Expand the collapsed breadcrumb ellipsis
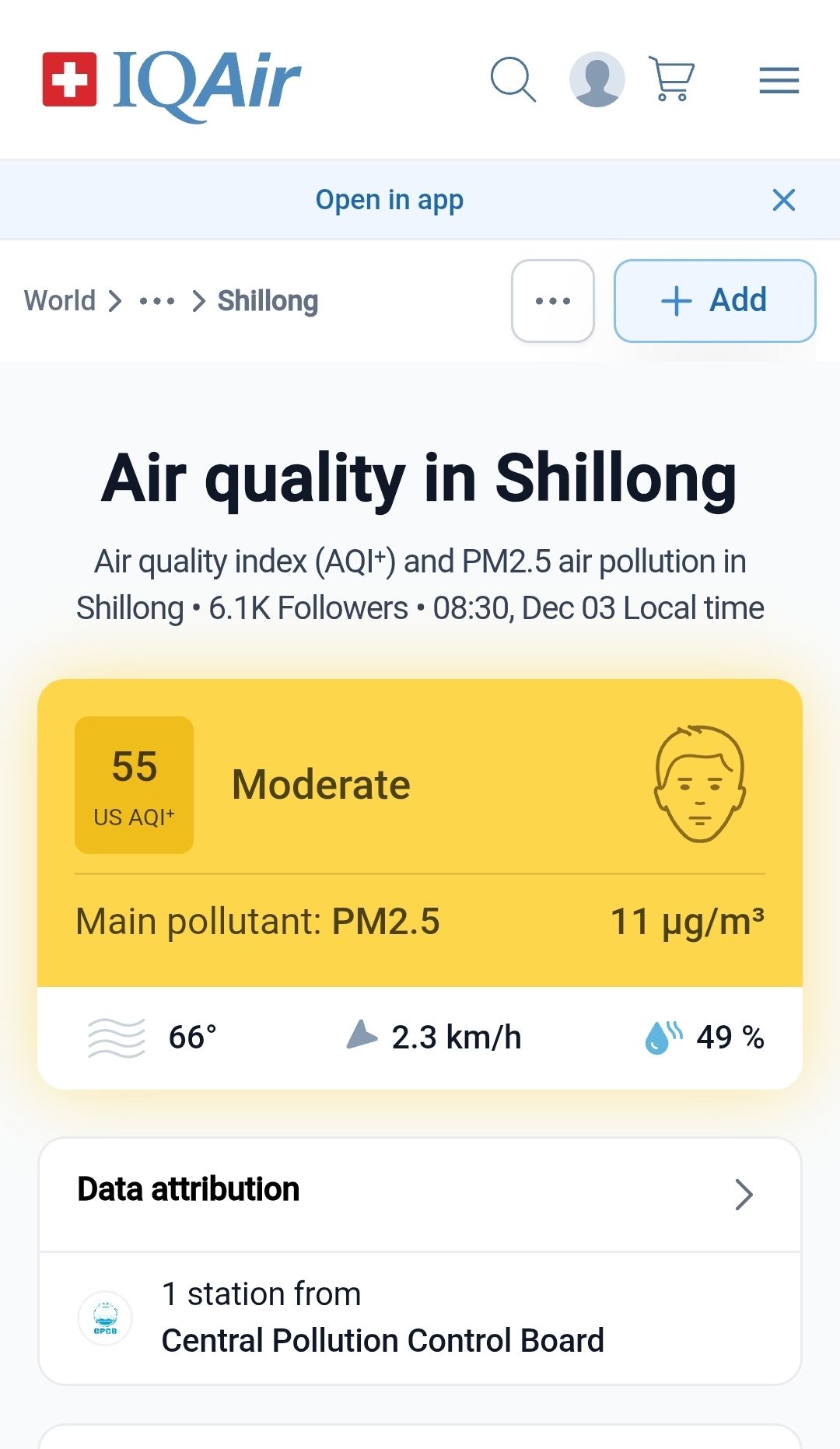840x1449 pixels. click(156, 301)
